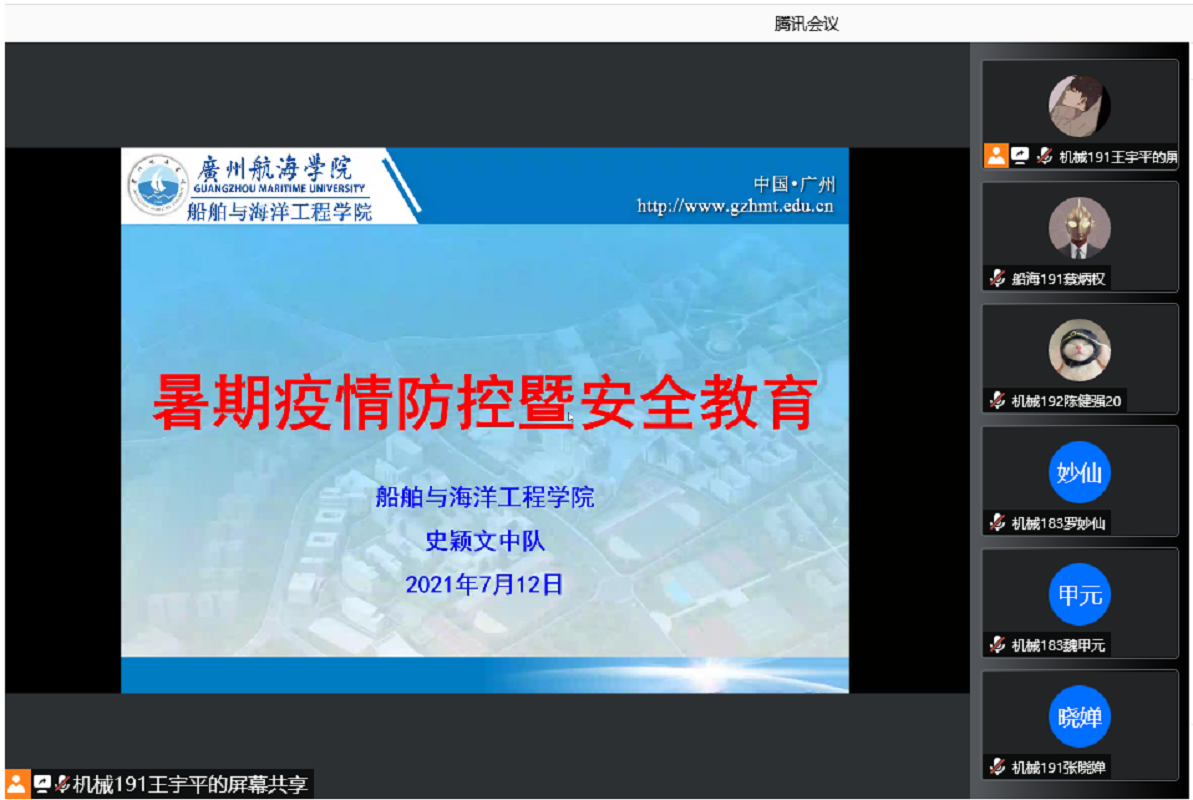
Task: Click orange host icon in bottom-left share label
Action: [x=17, y=784]
